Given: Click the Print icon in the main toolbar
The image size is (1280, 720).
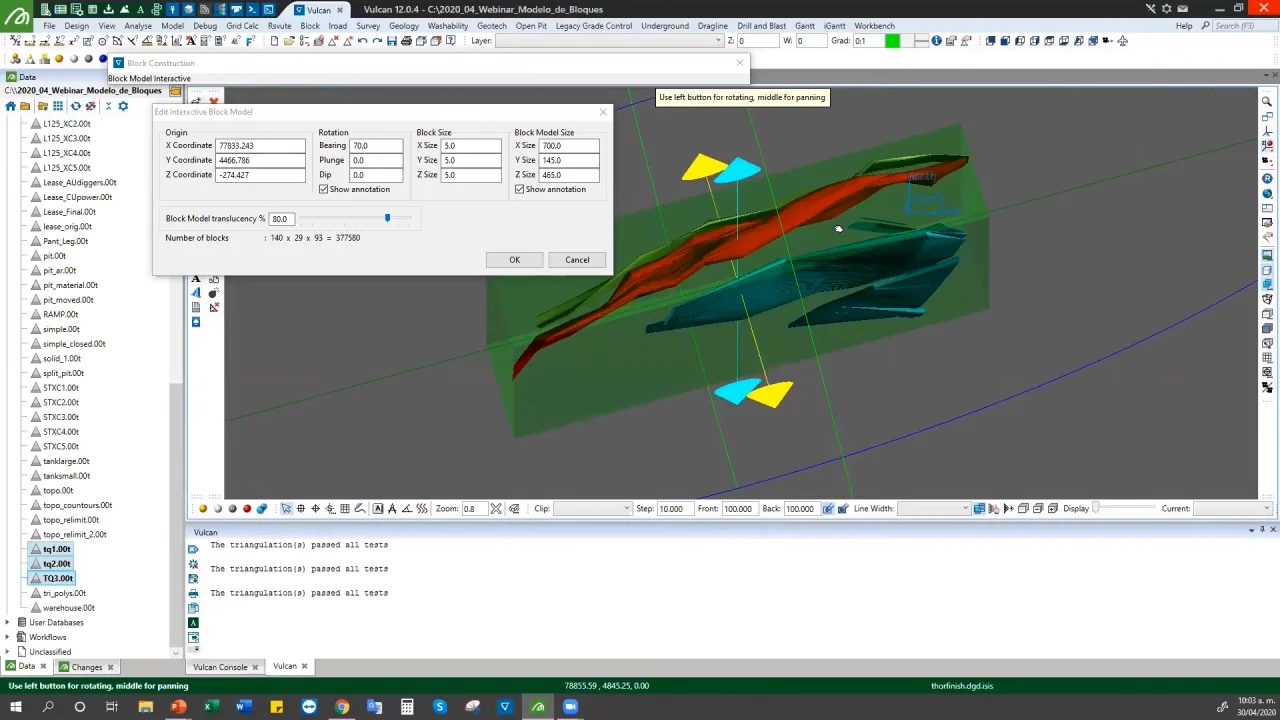Looking at the screenshot, I should coord(406,41).
